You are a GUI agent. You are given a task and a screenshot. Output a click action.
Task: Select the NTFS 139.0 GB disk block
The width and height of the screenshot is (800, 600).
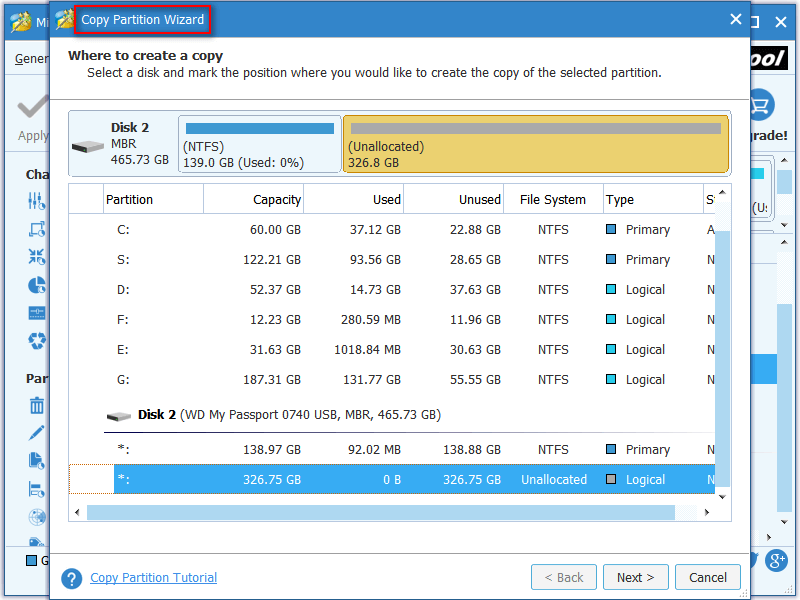coord(260,144)
